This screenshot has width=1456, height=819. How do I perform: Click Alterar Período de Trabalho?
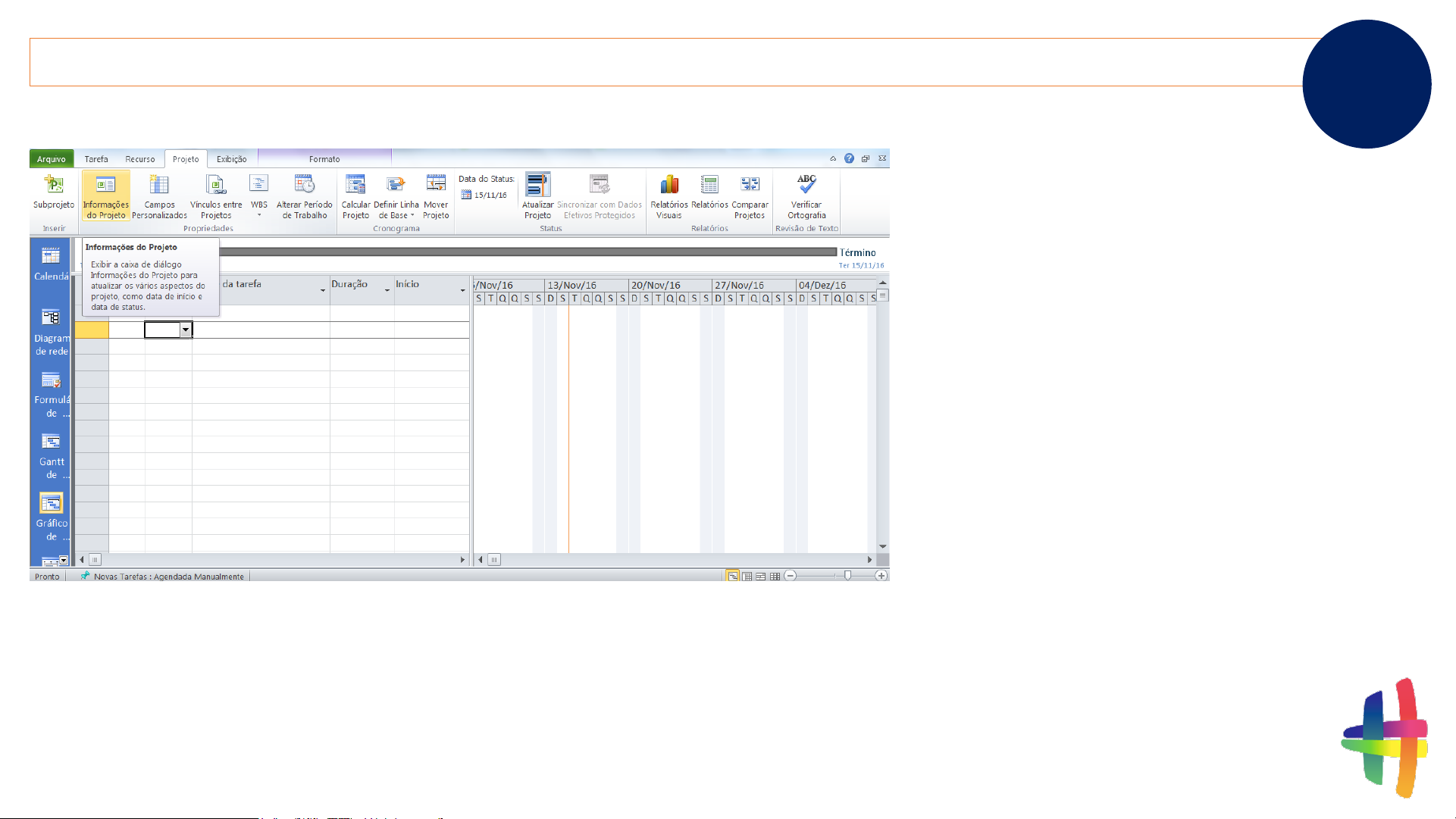coord(305,195)
